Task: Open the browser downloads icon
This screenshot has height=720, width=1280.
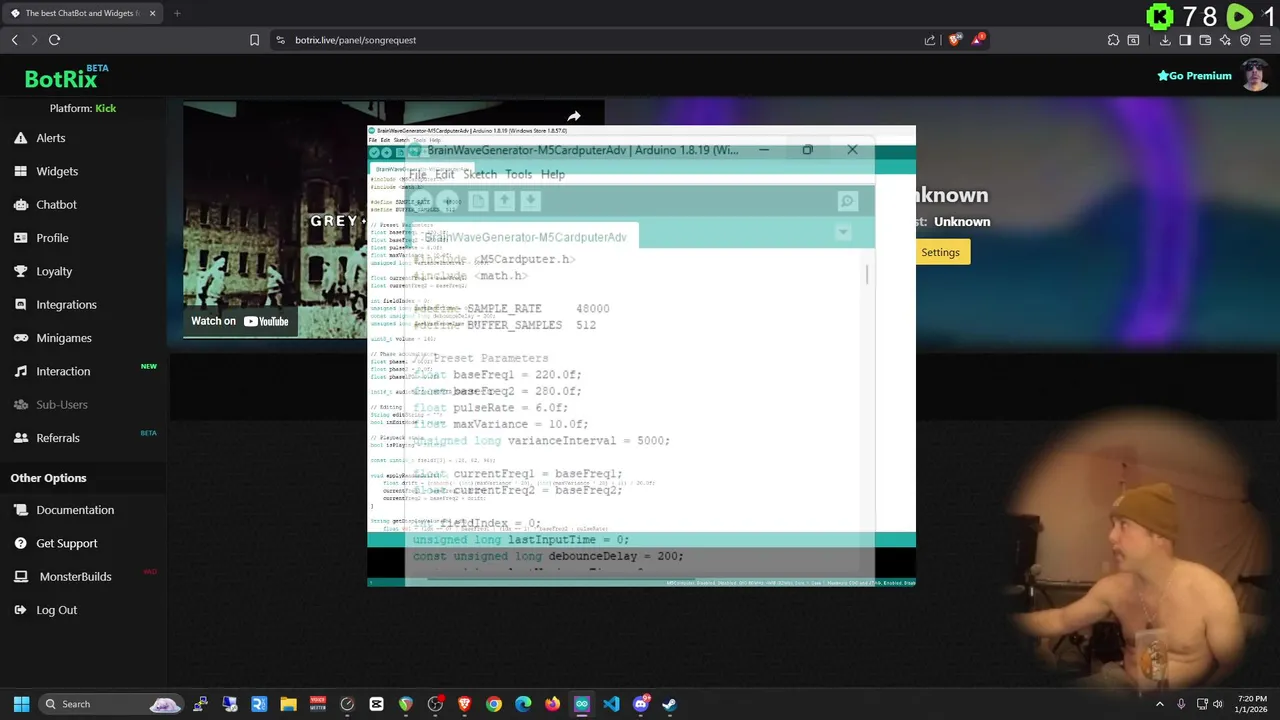Action: (1165, 40)
